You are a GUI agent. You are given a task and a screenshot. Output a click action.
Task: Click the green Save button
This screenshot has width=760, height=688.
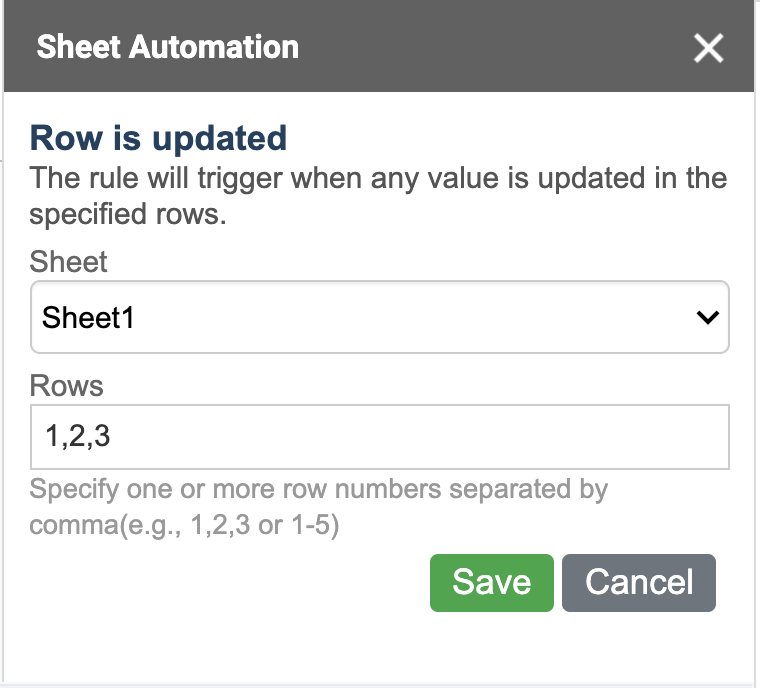[x=491, y=583]
